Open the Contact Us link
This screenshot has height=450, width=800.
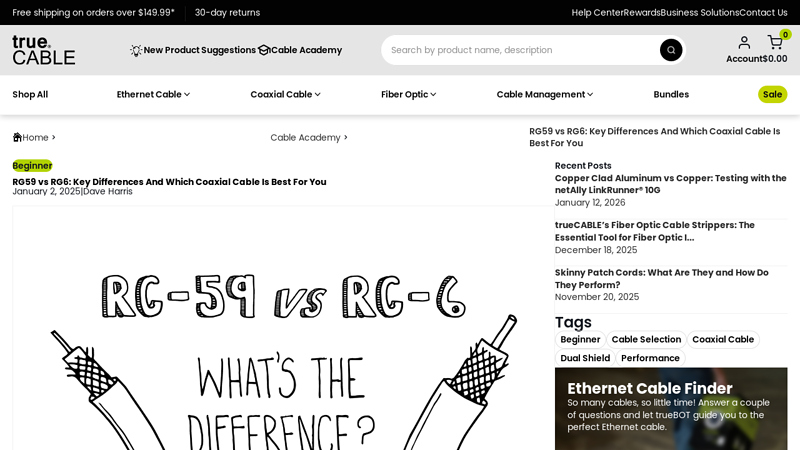763,13
